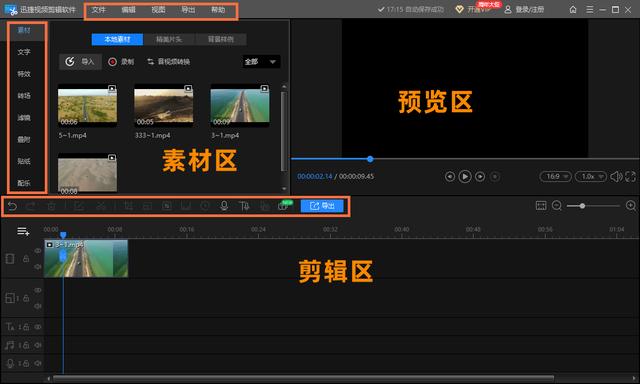Screen dimensions: 640x384
Task: Click the stop button beside next-frame control
Action: click(495, 177)
